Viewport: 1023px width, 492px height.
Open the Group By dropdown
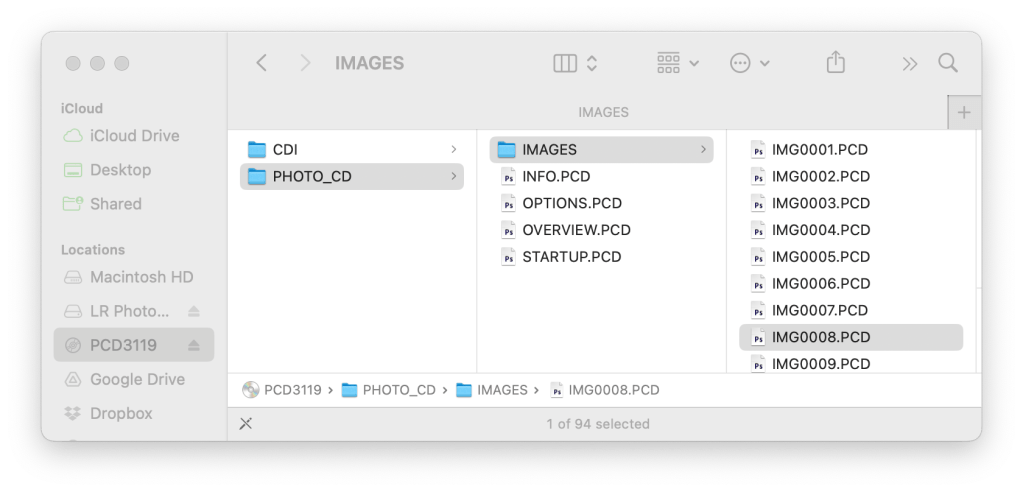tap(677, 63)
